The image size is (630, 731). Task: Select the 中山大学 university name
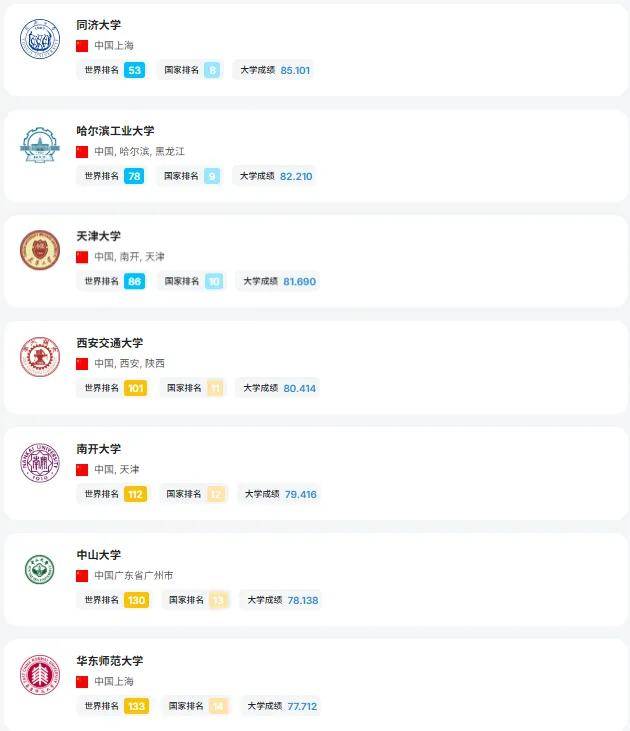pyautogui.click(x=98, y=555)
